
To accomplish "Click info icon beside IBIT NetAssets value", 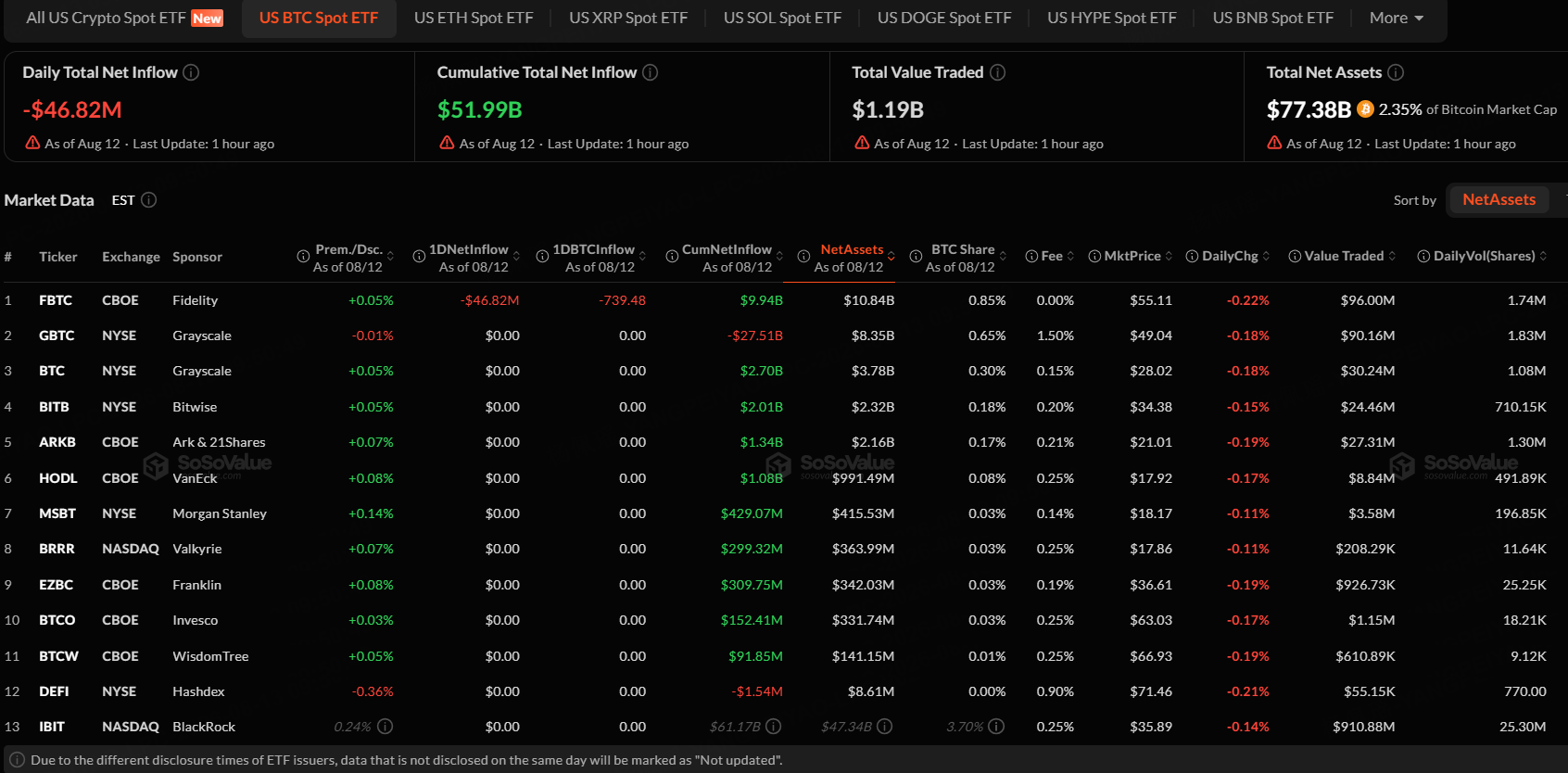I will coord(885,727).
